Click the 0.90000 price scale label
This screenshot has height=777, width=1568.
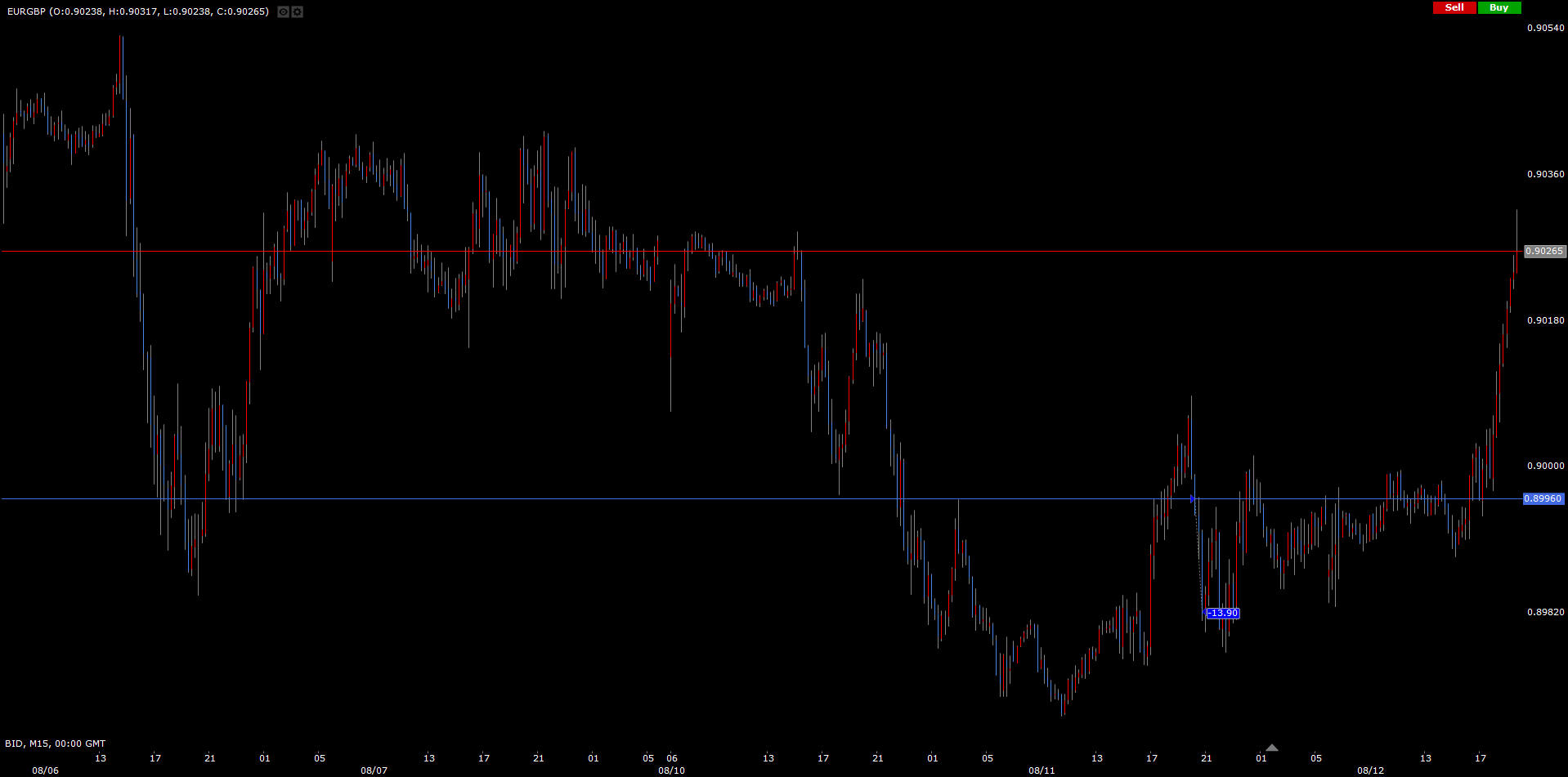coord(1545,466)
